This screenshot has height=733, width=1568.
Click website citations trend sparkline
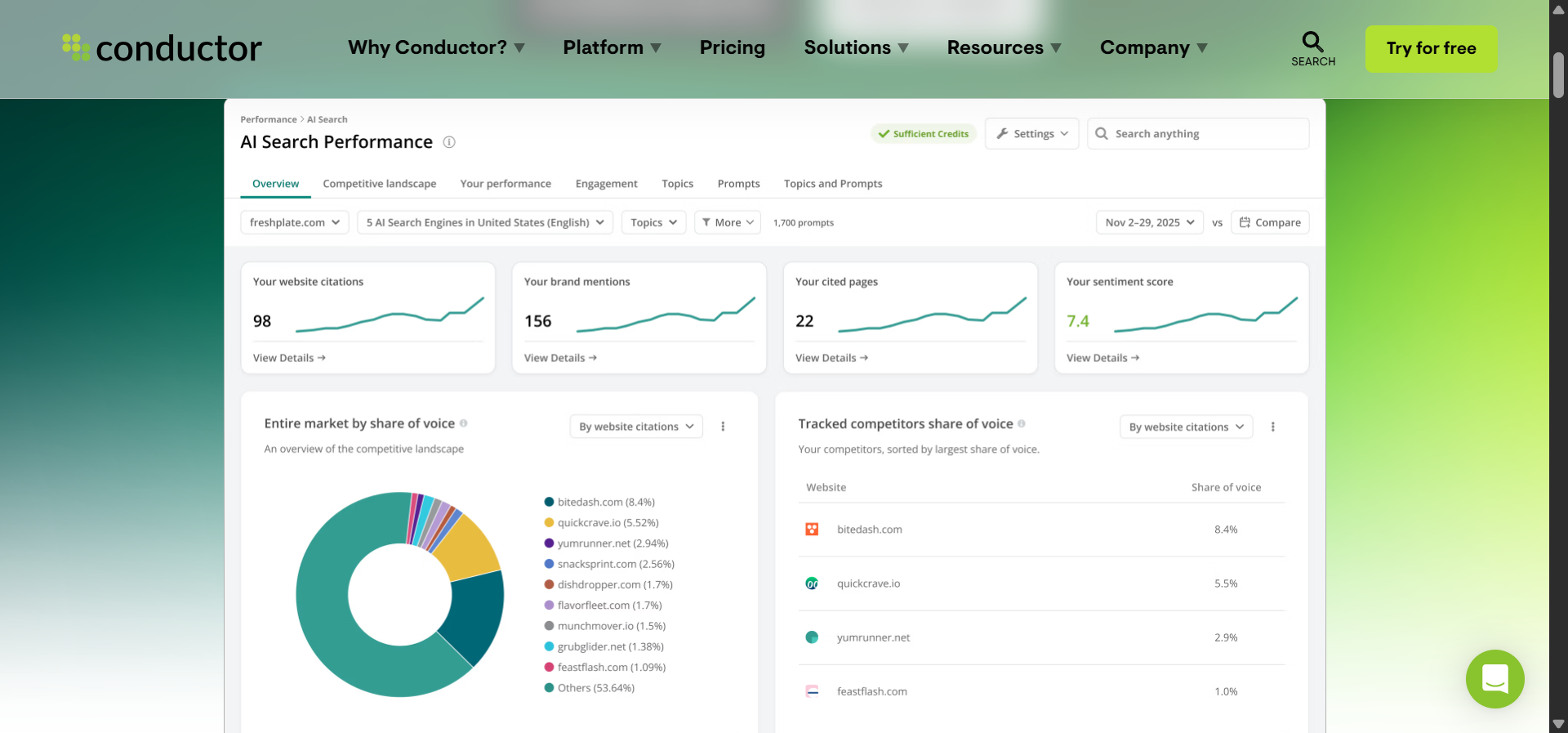click(390, 315)
